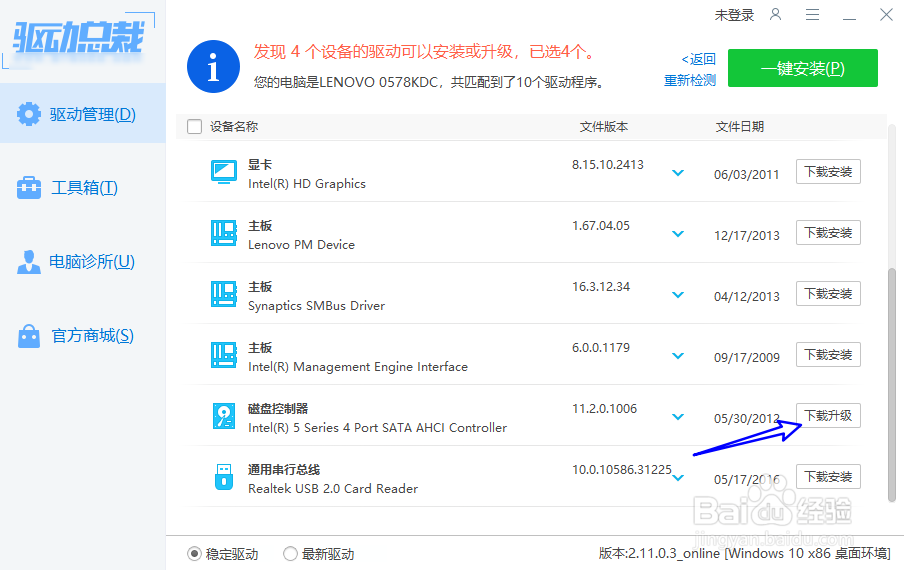Click the gear icon for 驱动管理

[29, 114]
